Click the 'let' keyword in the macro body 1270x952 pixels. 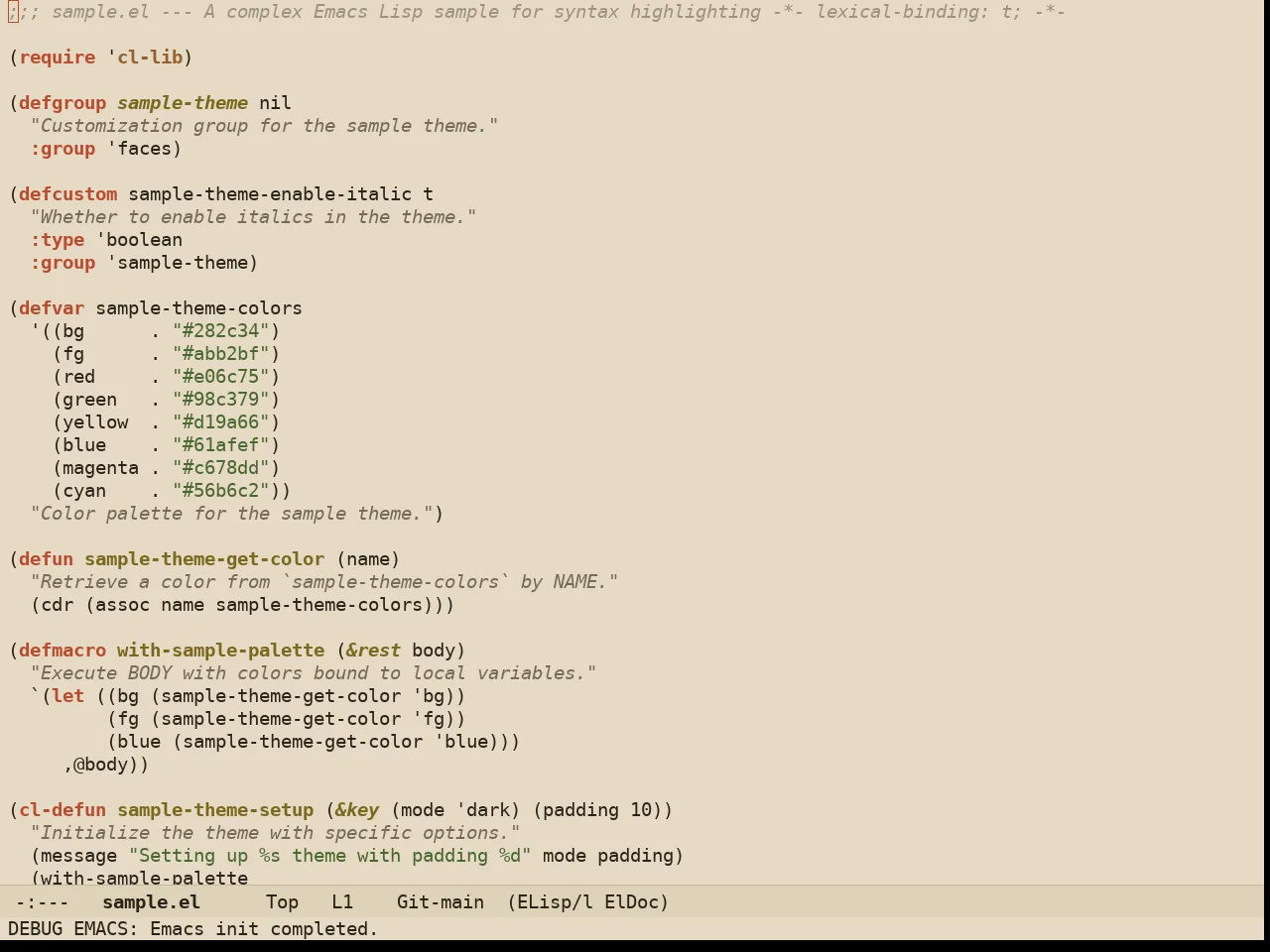(68, 696)
